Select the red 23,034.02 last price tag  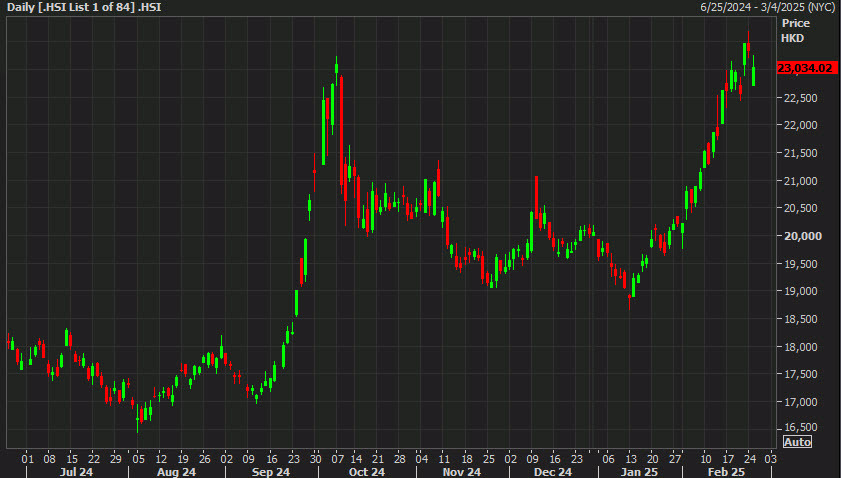(x=807, y=68)
